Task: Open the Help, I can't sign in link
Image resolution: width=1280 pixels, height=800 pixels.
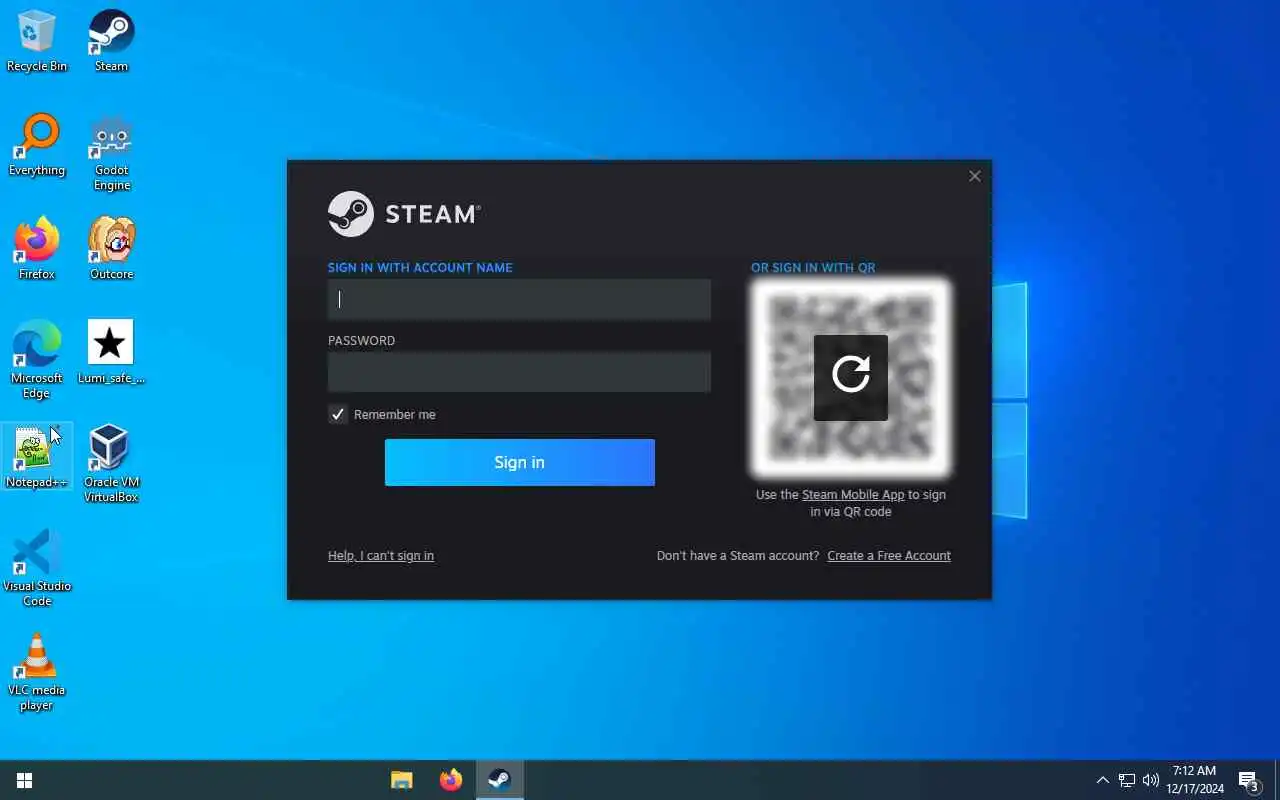Action: [381, 556]
